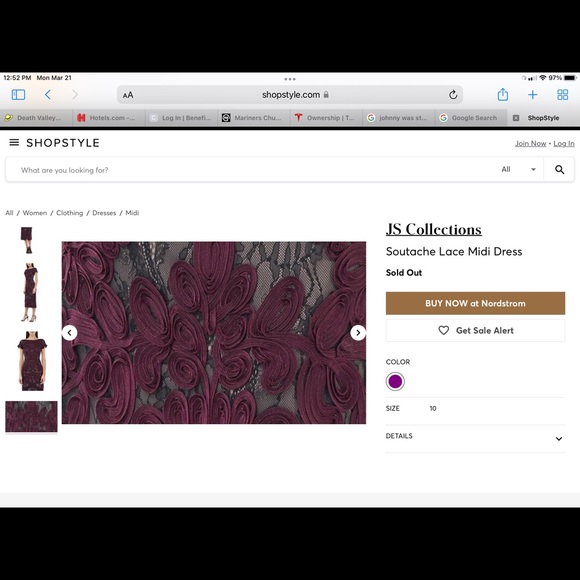The width and height of the screenshot is (580, 580).
Task: Click Get Sale Alert button
Action: point(475,330)
